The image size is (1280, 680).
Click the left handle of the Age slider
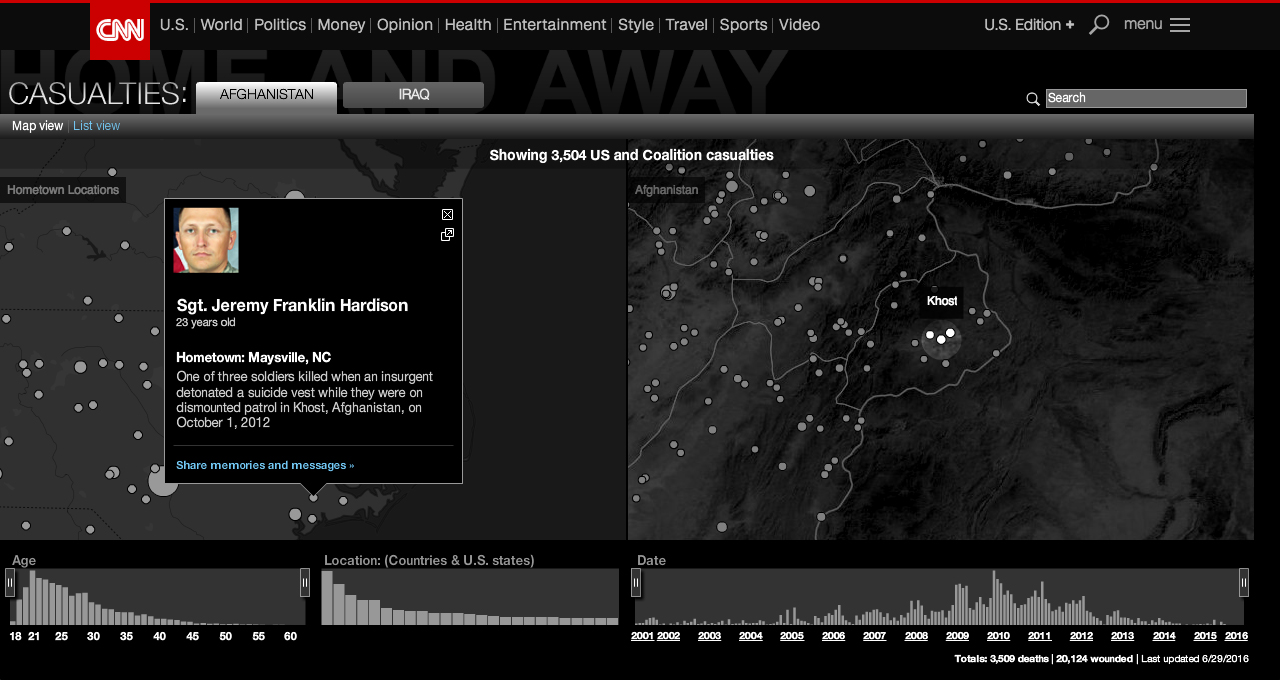[11, 581]
